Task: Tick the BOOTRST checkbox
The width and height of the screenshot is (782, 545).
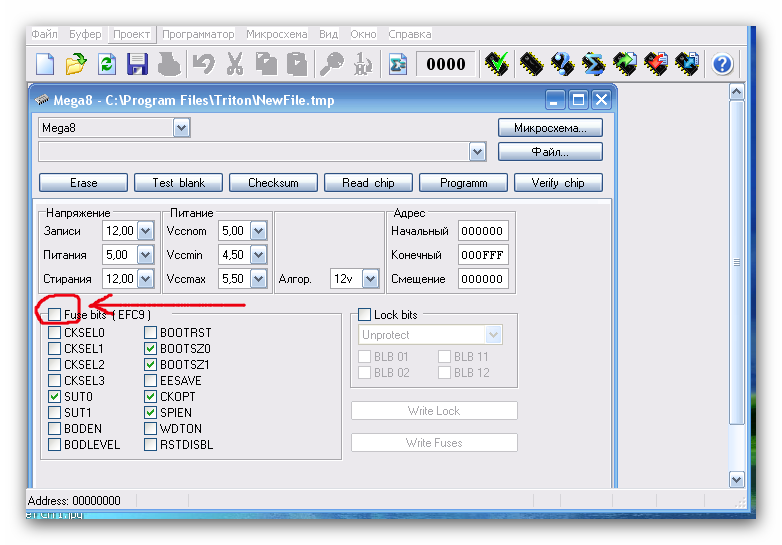Action: (150, 333)
